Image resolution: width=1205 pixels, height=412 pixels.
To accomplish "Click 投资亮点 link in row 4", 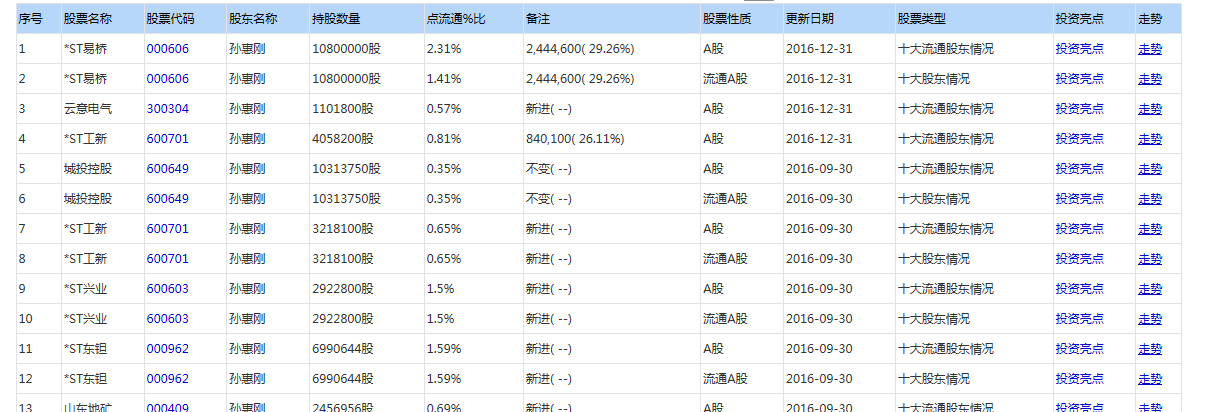I will [x=1079, y=138].
